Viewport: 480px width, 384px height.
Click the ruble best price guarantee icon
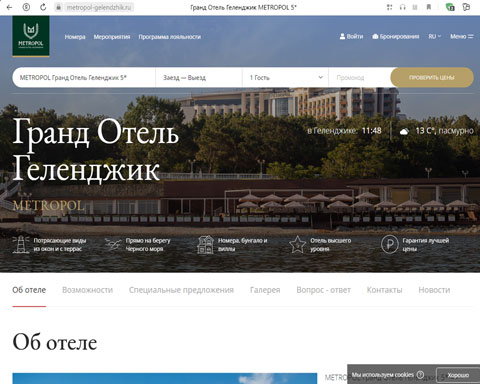coord(390,244)
